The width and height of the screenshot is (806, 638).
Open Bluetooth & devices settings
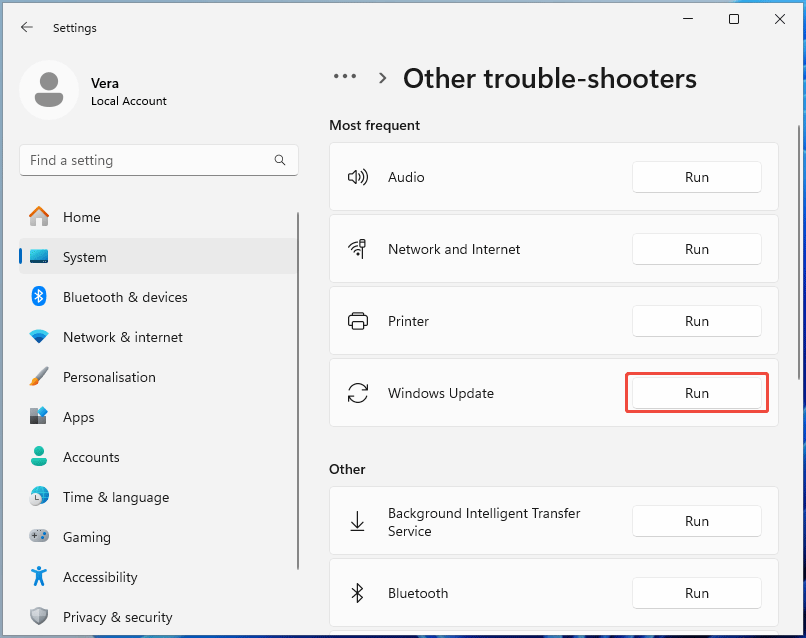click(126, 297)
